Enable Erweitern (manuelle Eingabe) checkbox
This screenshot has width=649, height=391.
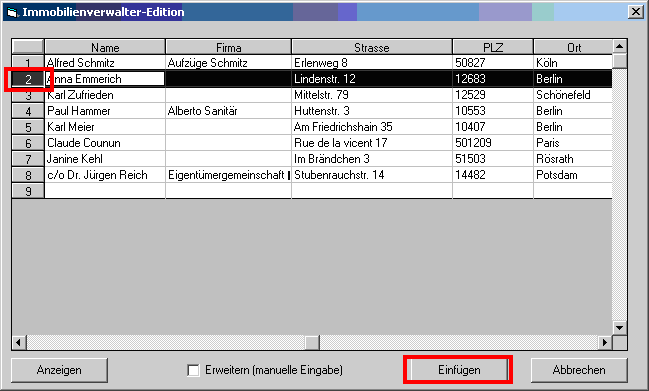(193, 370)
